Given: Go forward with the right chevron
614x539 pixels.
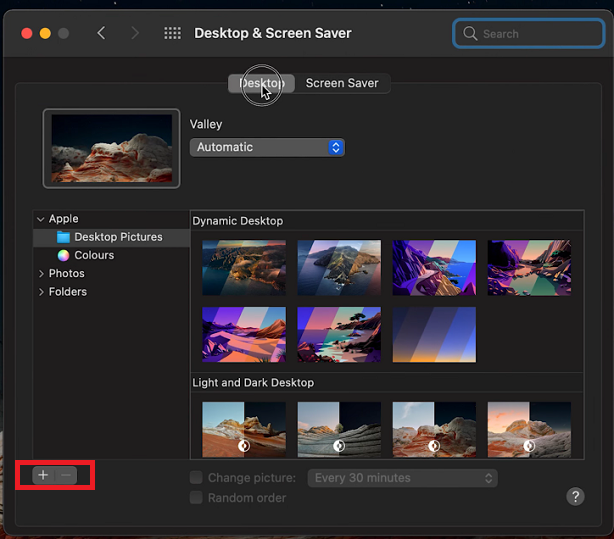Looking at the screenshot, I should 135,33.
